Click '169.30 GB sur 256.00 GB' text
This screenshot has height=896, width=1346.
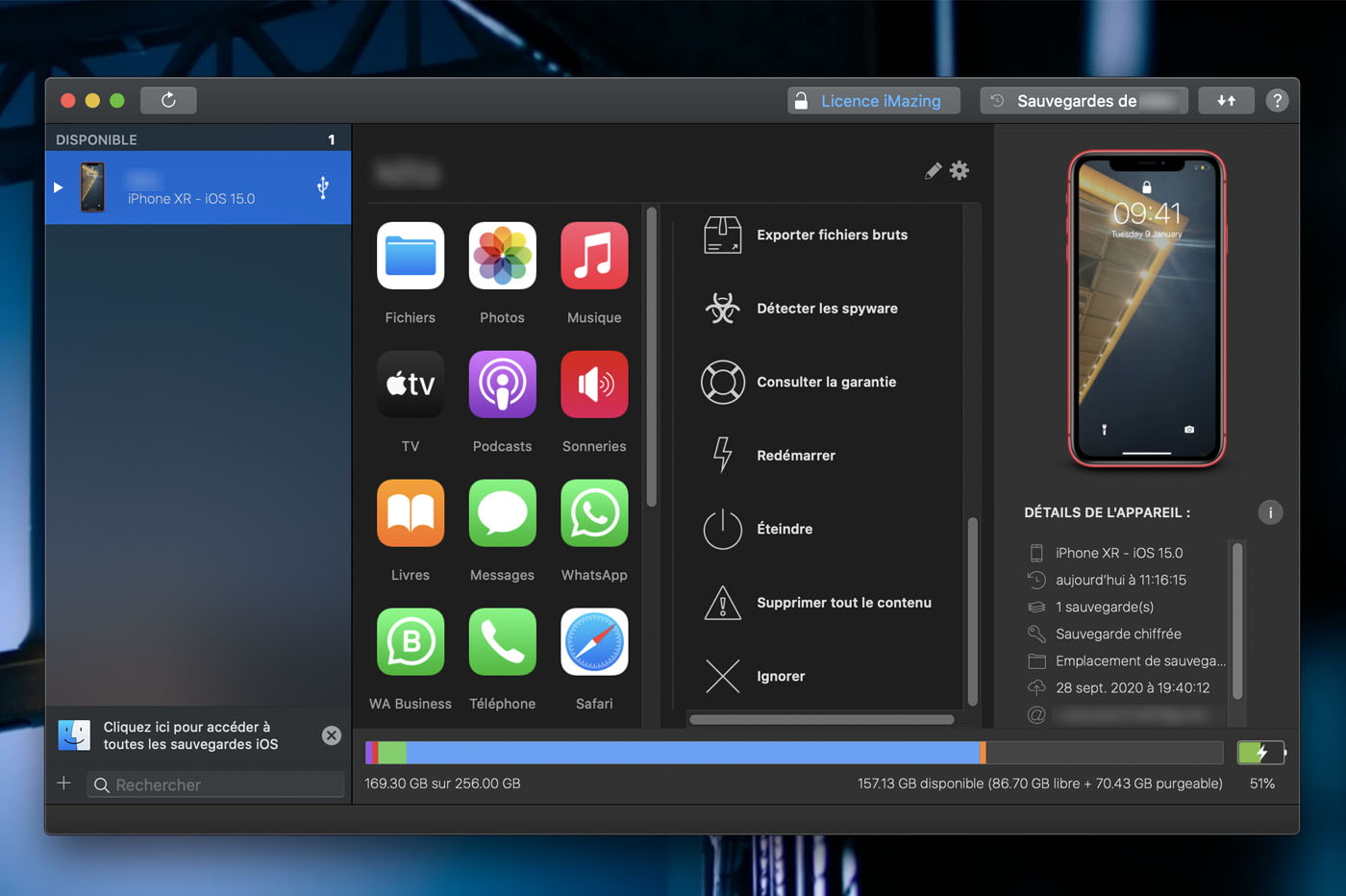pyautogui.click(x=442, y=784)
